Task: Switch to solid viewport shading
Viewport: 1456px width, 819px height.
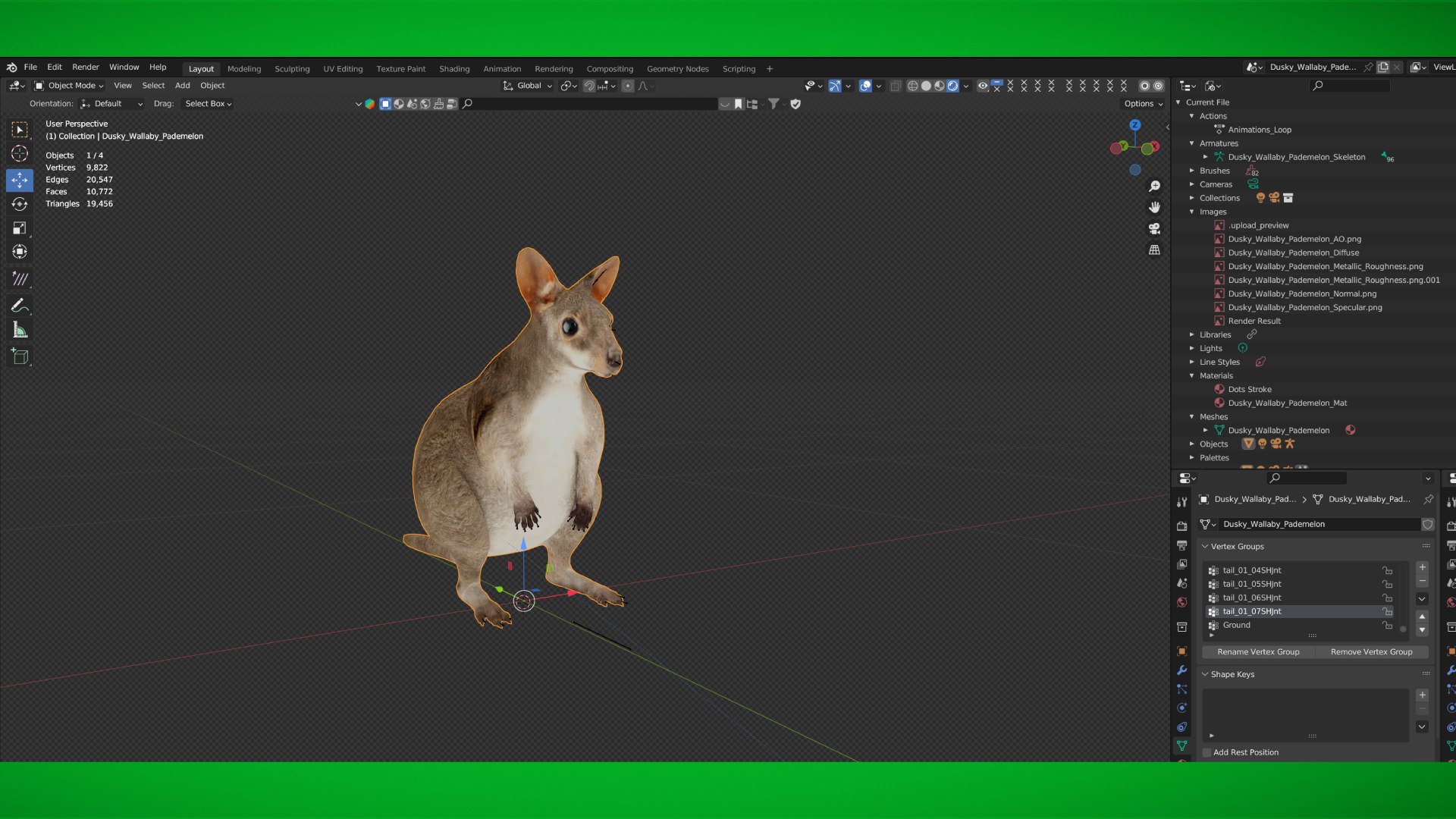Action: click(x=926, y=86)
